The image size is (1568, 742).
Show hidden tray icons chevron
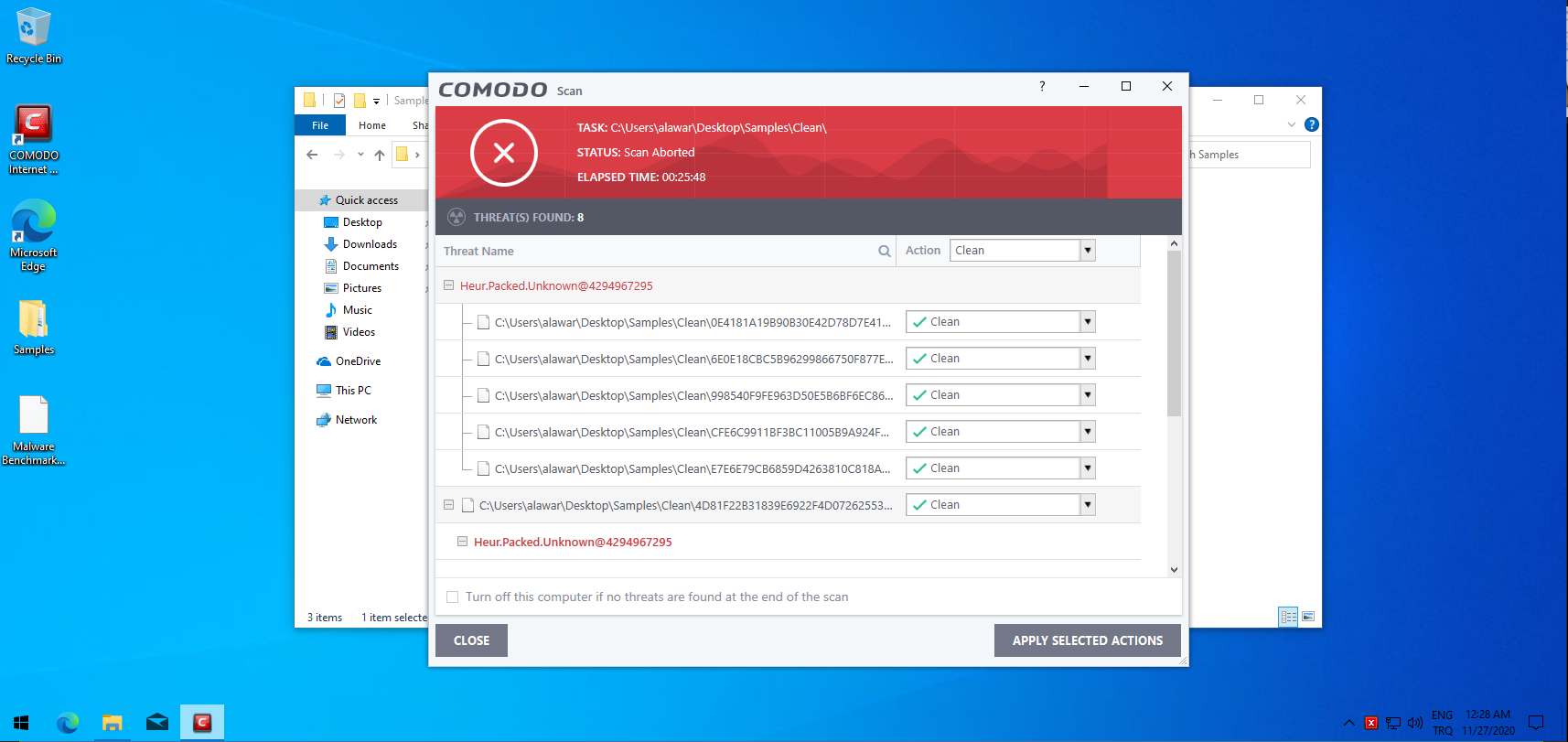1349,723
